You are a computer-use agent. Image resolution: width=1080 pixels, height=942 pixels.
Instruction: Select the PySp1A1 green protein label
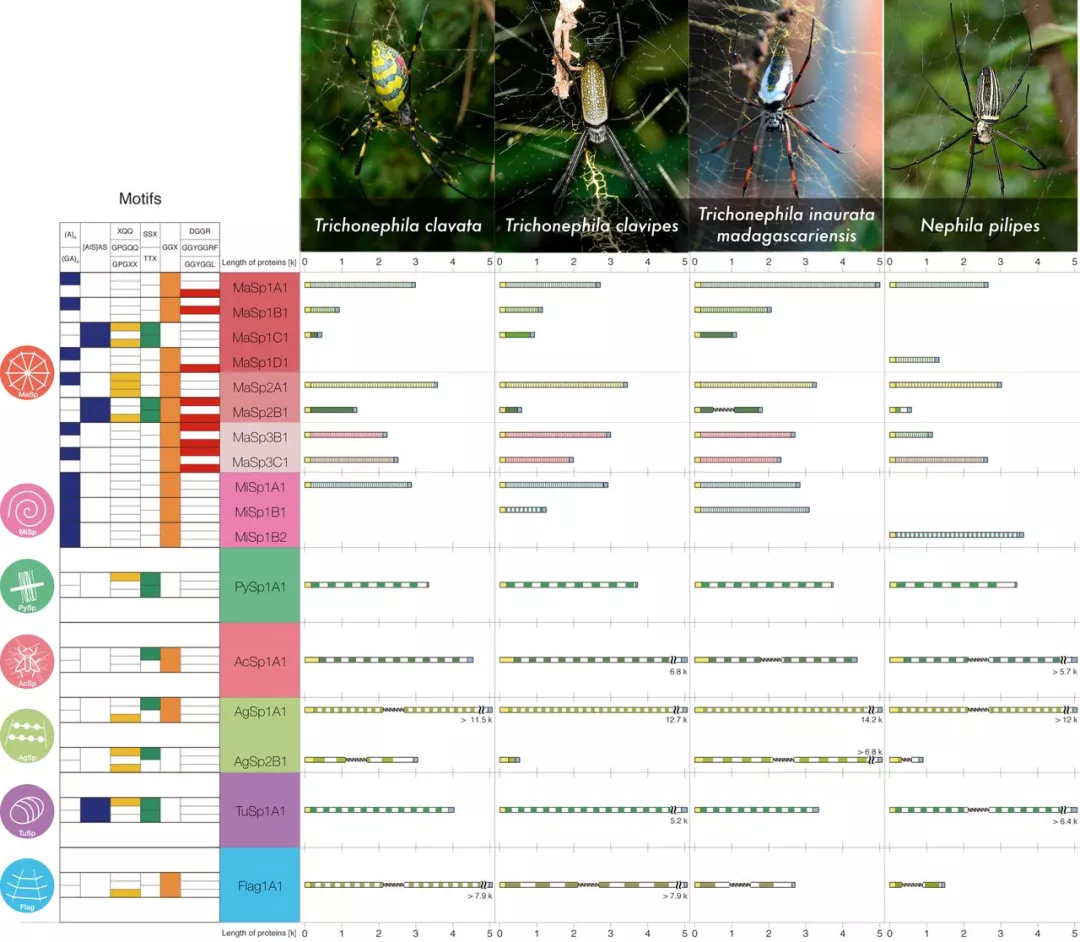point(260,585)
